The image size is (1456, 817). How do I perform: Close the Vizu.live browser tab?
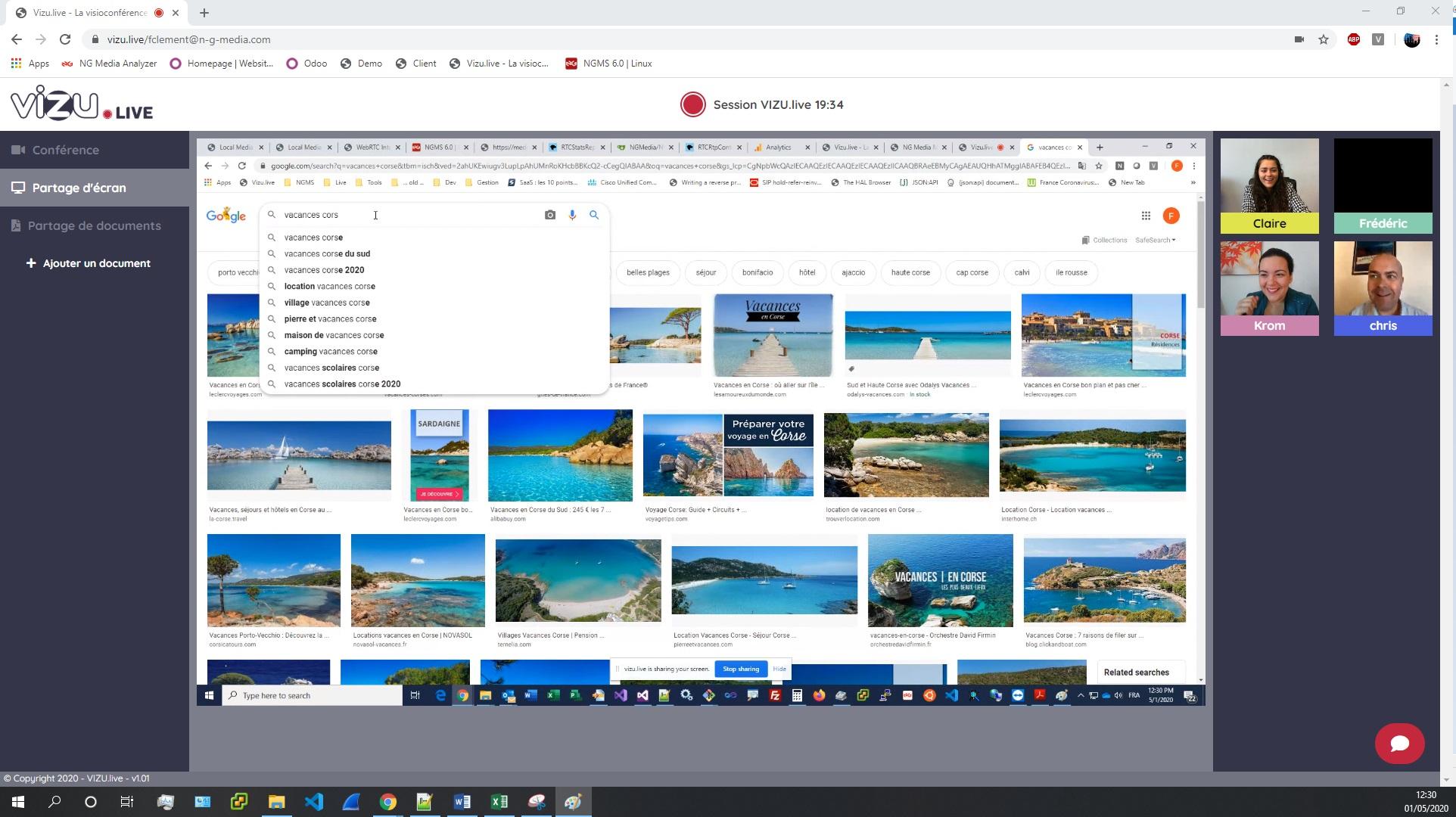tap(176, 13)
